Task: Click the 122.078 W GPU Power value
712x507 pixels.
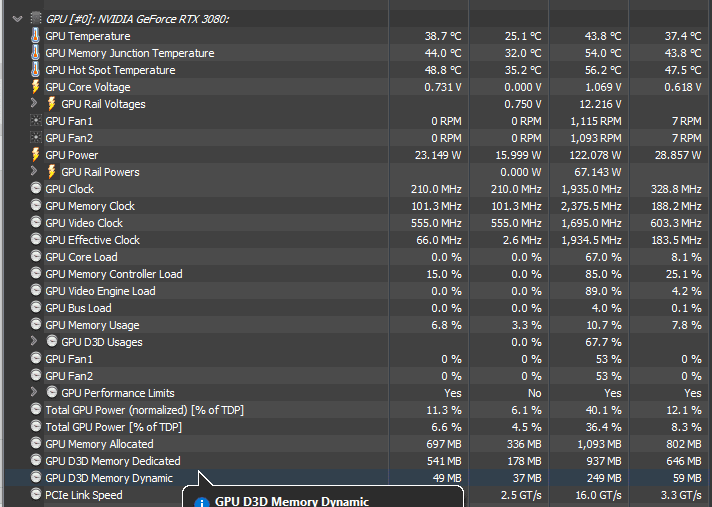Action: pos(595,155)
